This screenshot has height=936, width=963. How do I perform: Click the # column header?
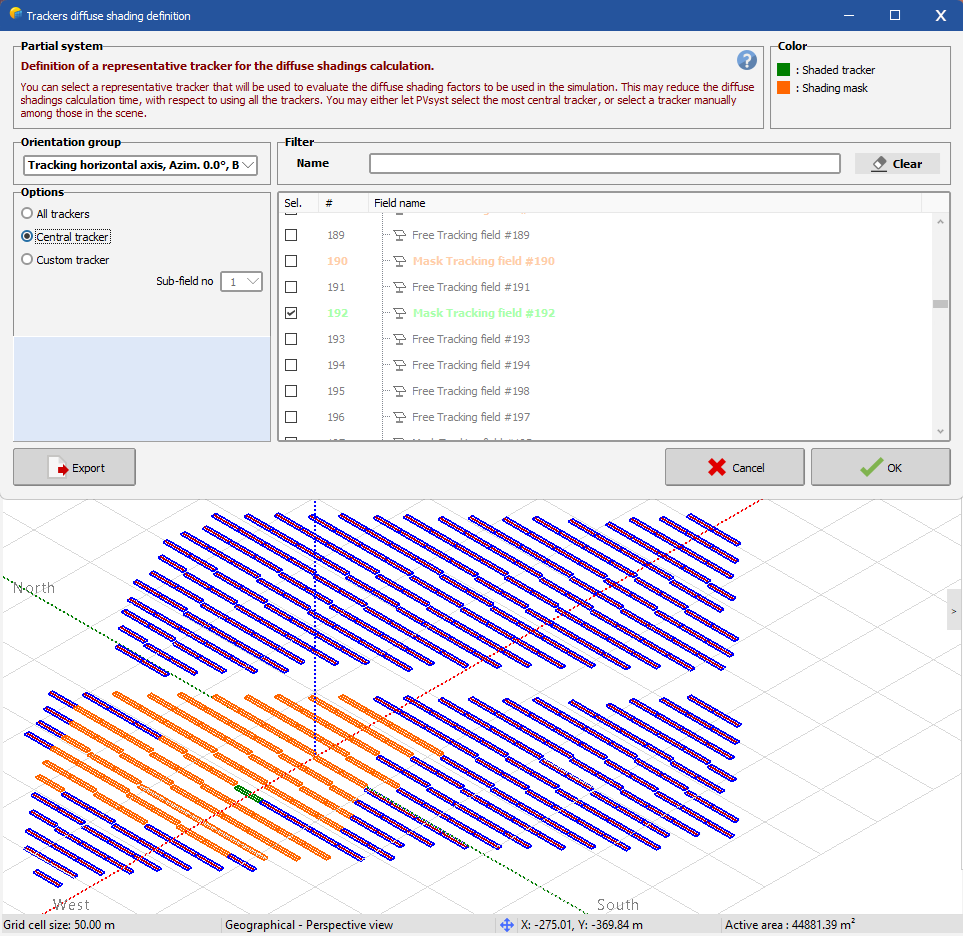pos(343,203)
